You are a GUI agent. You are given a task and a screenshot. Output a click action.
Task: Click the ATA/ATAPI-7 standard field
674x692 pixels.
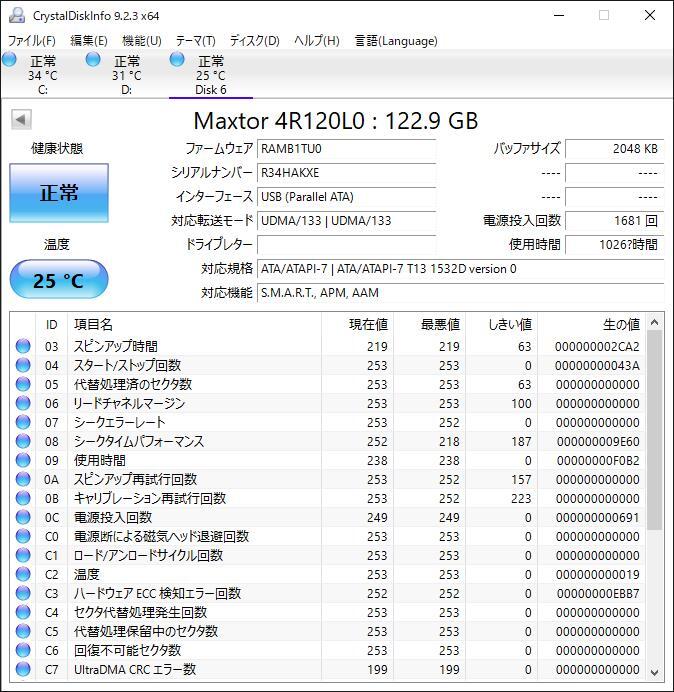point(460,268)
